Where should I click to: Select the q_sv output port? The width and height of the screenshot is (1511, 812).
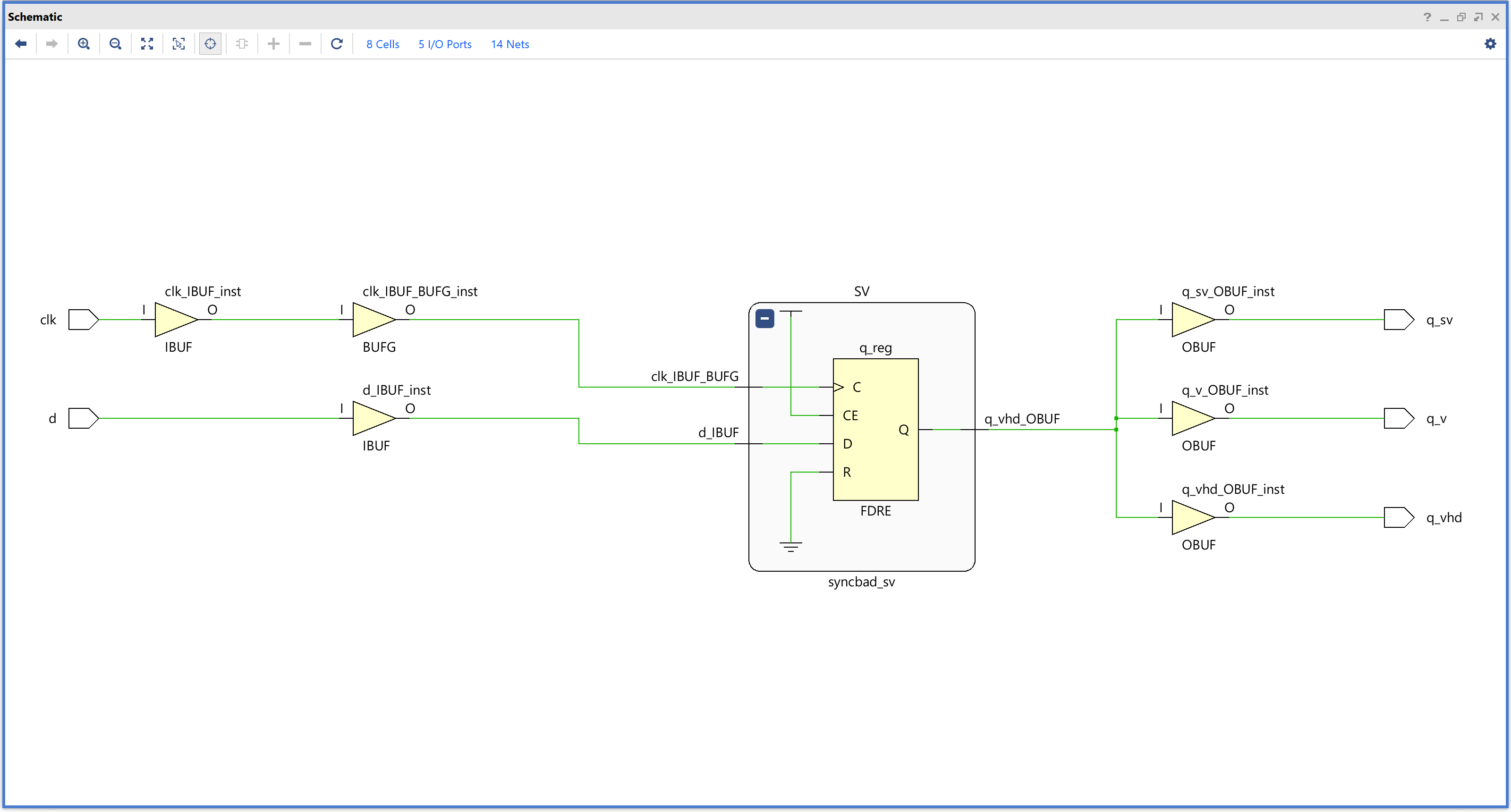coord(1398,320)
